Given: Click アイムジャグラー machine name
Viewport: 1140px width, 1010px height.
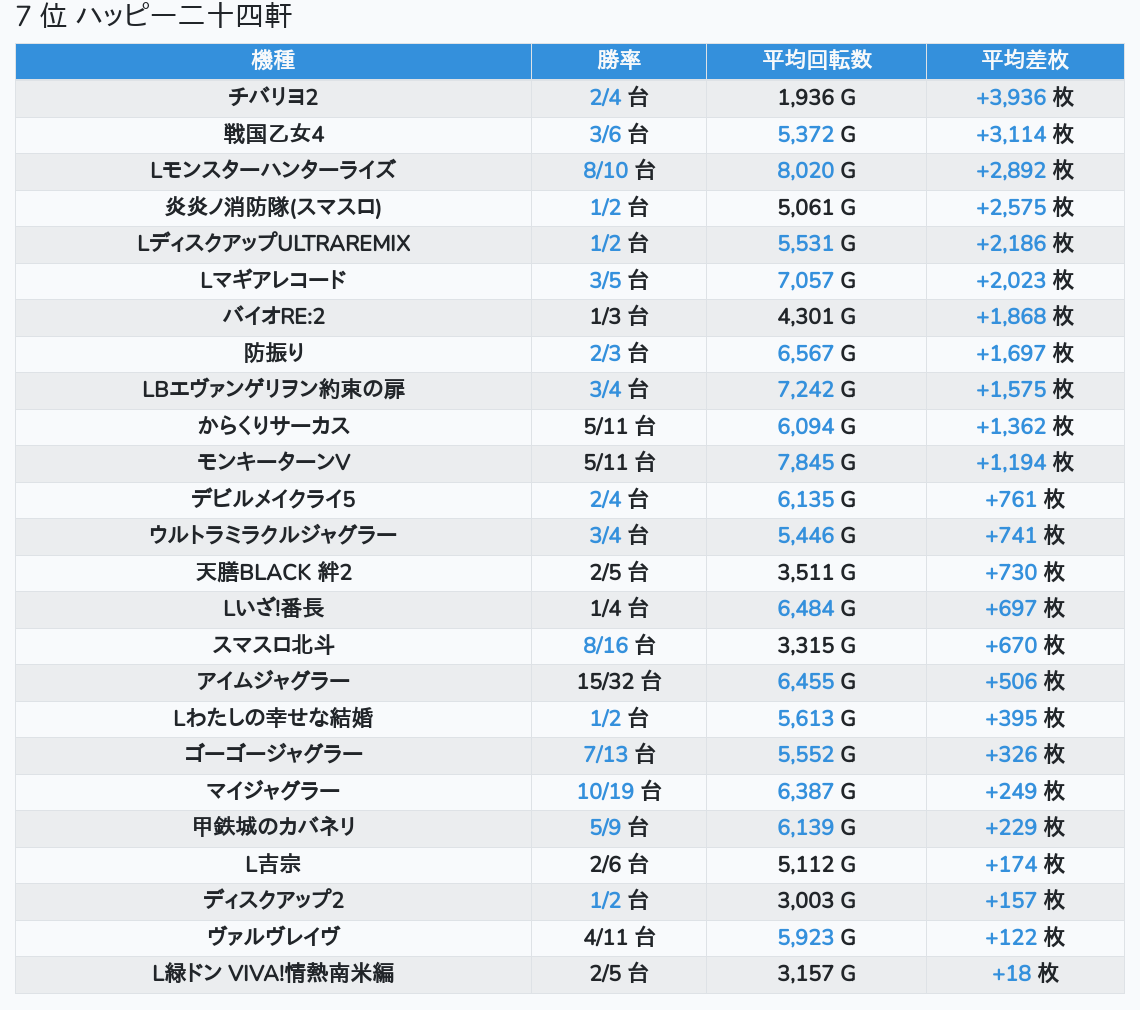Looking at the screenshot, I should pyautogui.click(x=273, y=682).
